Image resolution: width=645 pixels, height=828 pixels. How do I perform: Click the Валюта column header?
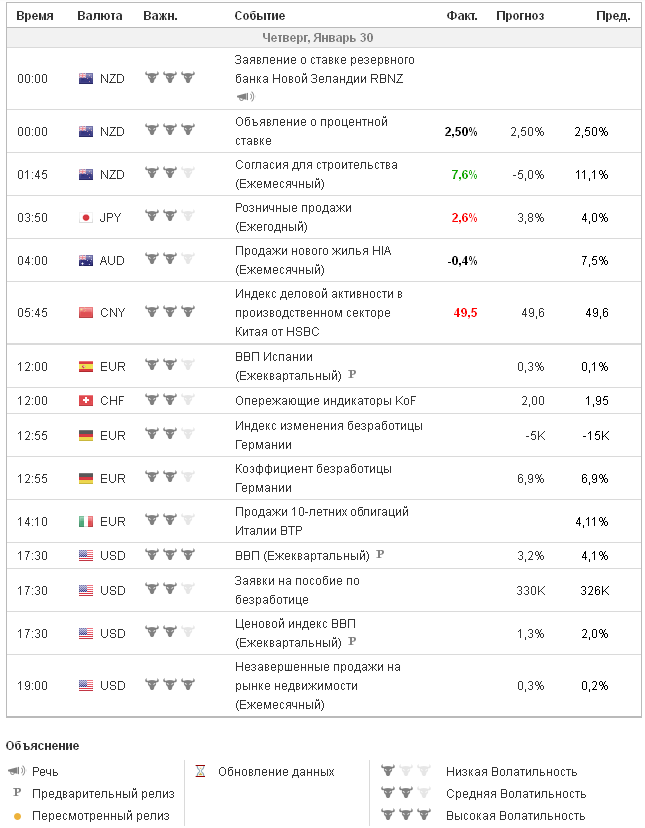(100, 16)
